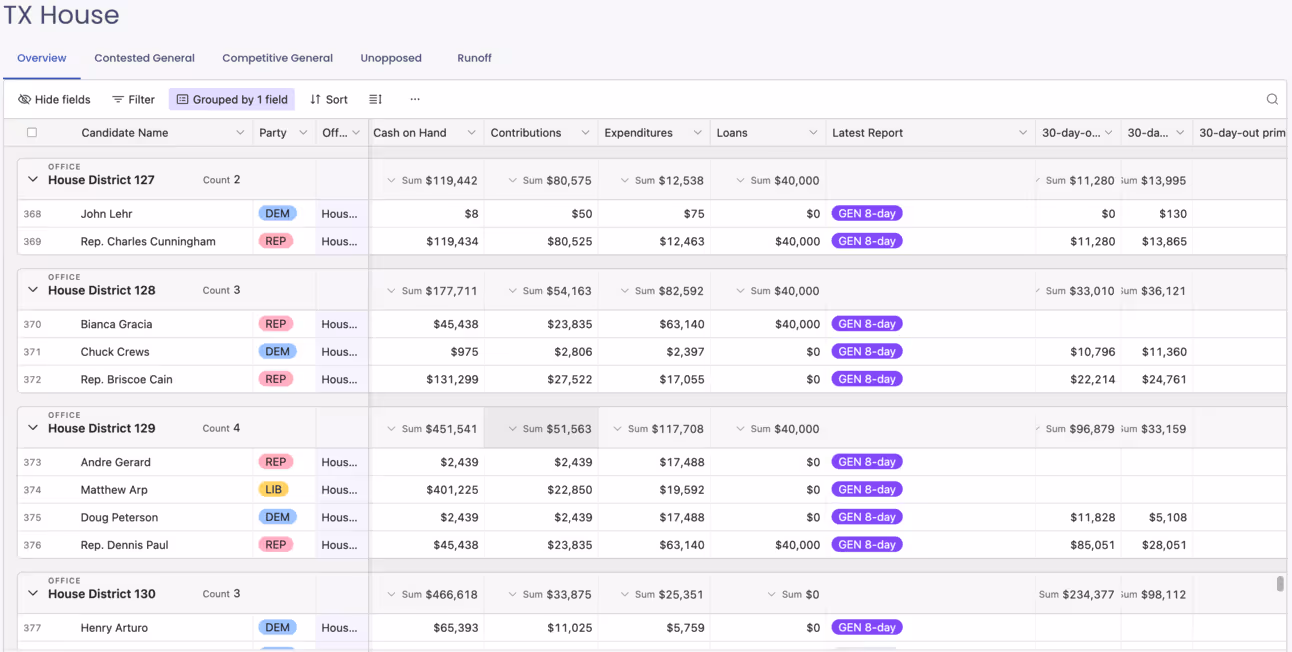Open the three-dots more options menu
Image resolution: width=1292 pixels, height=652 pixels.
pos(415,99)
